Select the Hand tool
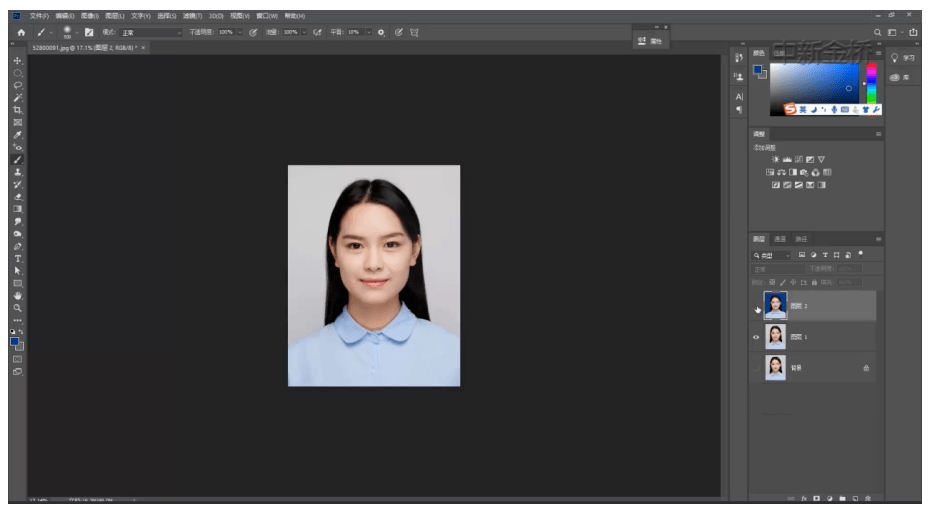 17,295
